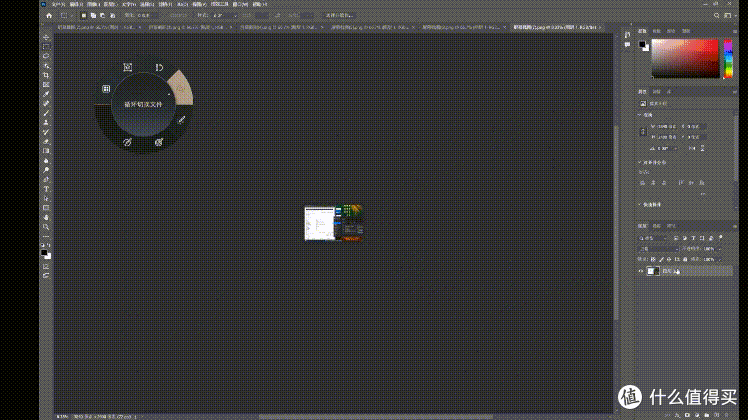Click flip vertical button in Properties
This screenshot has height=420, width=748.
point(702,148)
